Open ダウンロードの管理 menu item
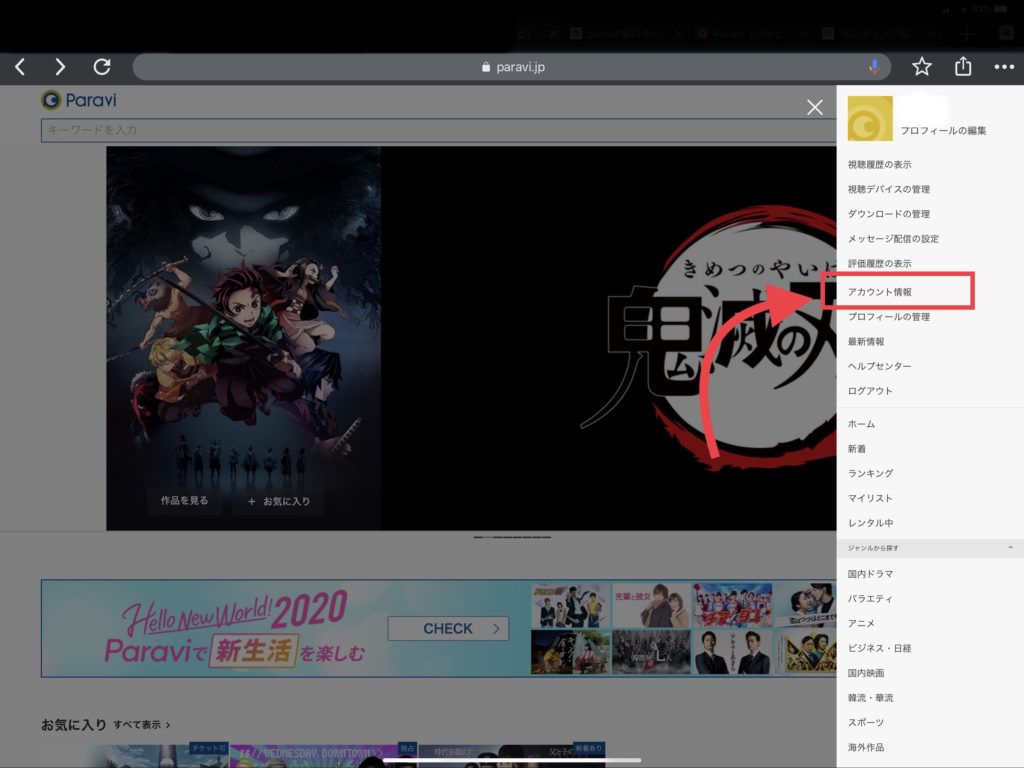This screenshot has height=768, width=1024. click(888, 214)
